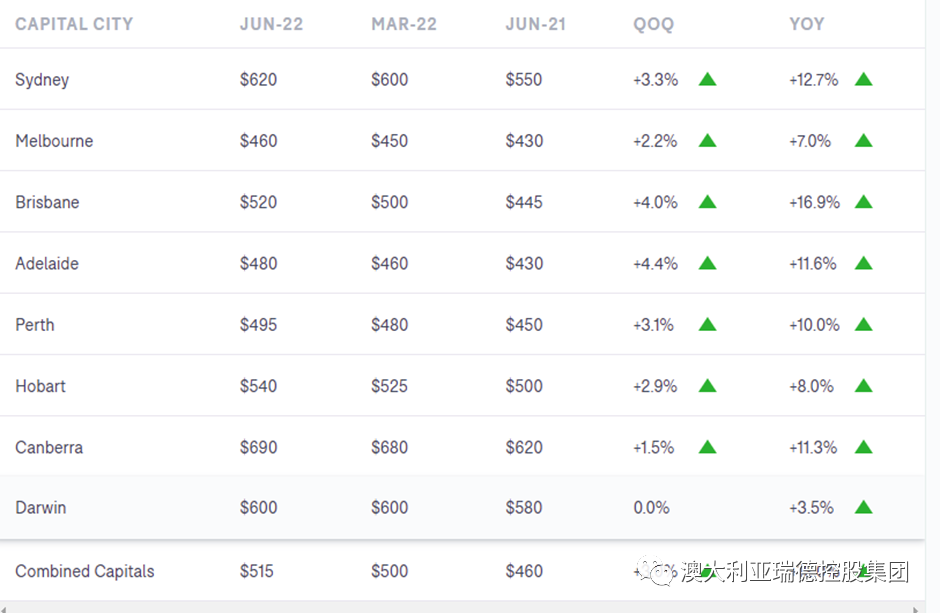The image size is (940, 613).
Task: Click the horizontal scrollbar track at the bottom
Action: click(450, 607)
